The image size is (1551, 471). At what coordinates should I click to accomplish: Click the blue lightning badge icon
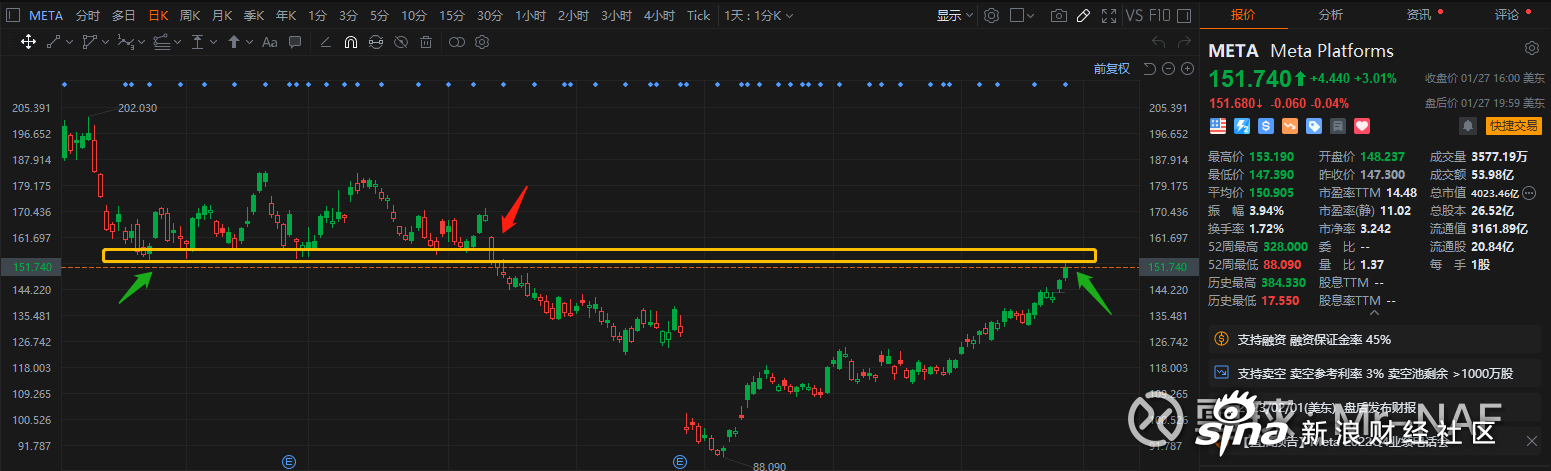click(1242, 126)
